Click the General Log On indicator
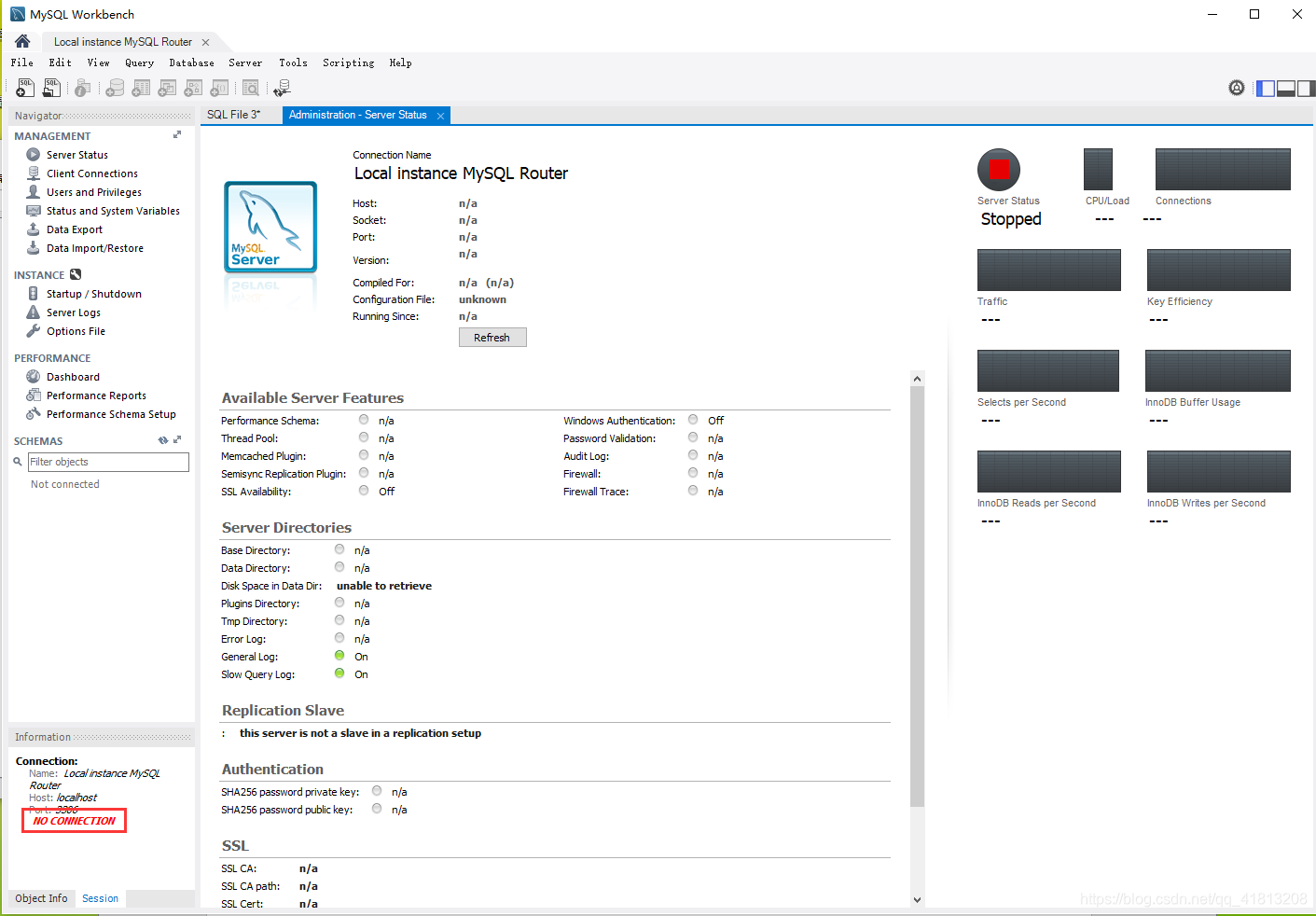The height and width of the screenshot is (916, 1316). (x=339, y=656)
